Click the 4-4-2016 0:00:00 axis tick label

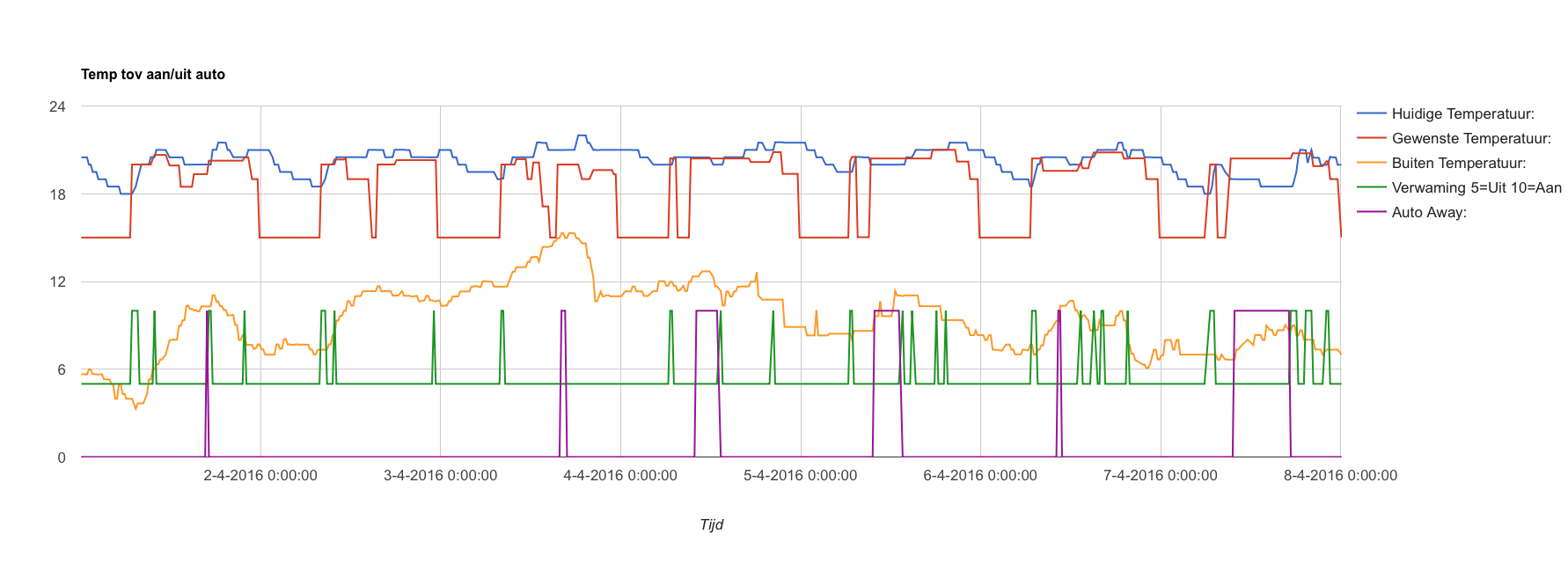point(620,476)
